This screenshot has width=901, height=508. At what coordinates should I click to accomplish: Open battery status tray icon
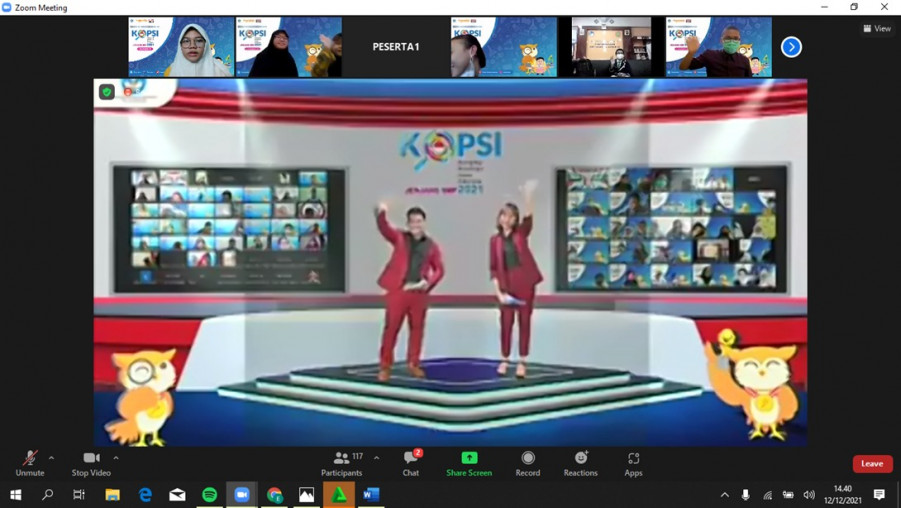(x=788, y=495)
